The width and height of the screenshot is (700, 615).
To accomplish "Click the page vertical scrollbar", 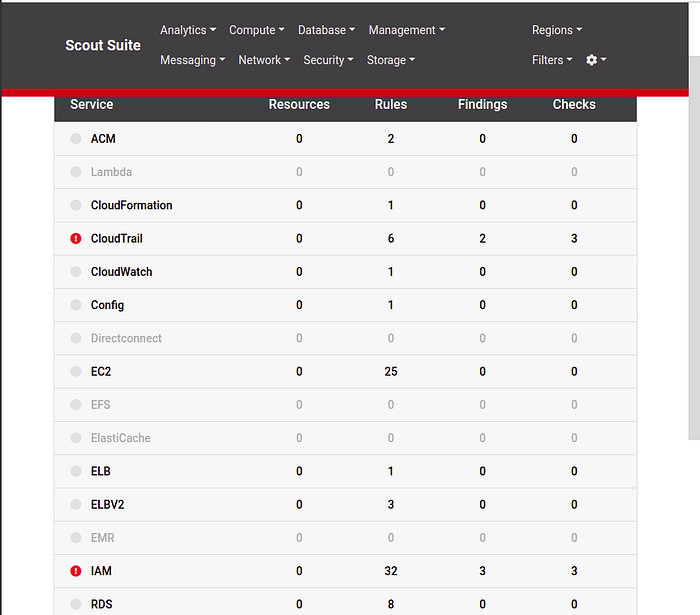I will coord(694,248).
